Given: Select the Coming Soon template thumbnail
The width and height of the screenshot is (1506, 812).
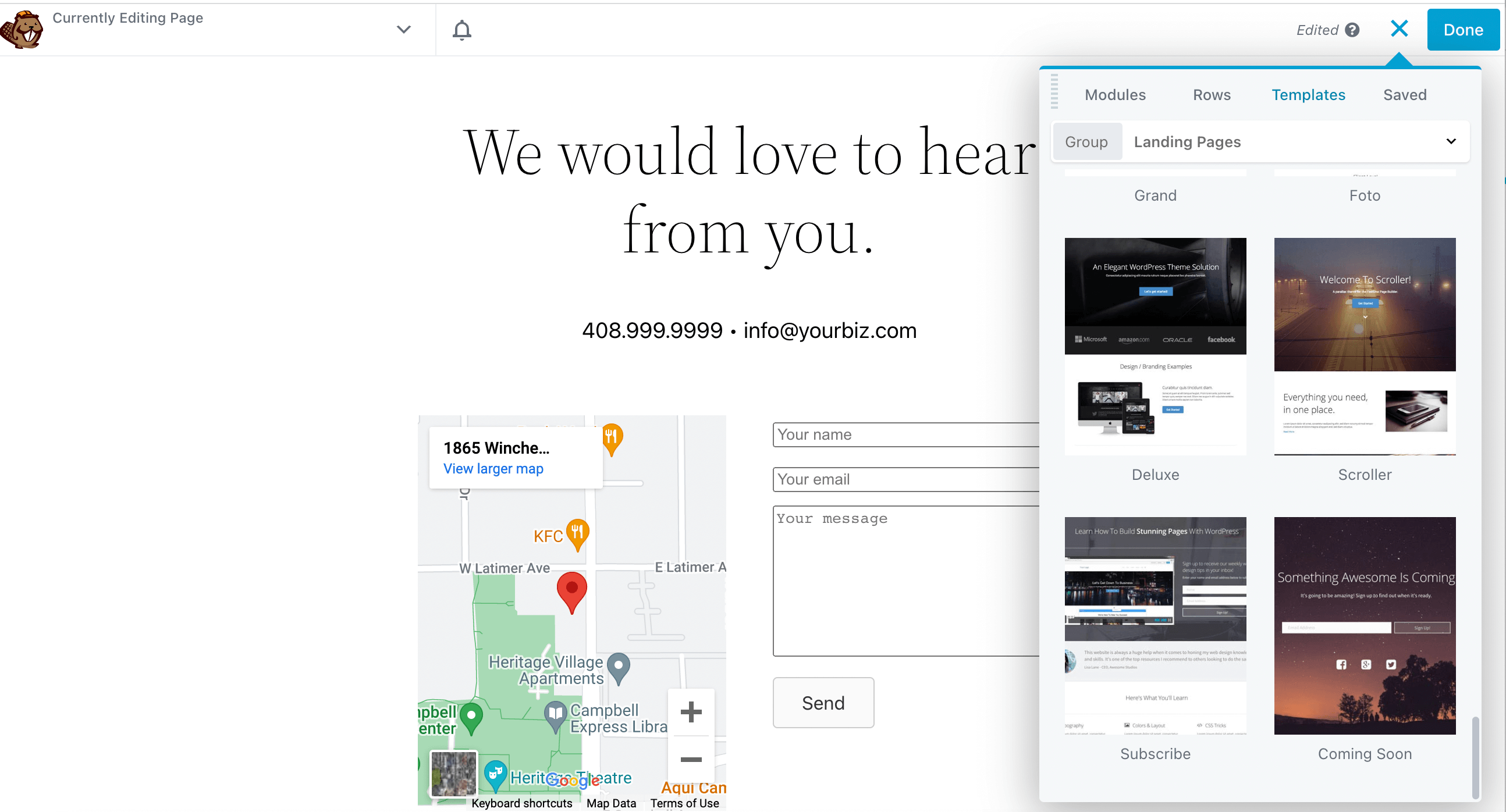Looking at the screenshot, I should pyautogui.click(x=1364, y=625).
